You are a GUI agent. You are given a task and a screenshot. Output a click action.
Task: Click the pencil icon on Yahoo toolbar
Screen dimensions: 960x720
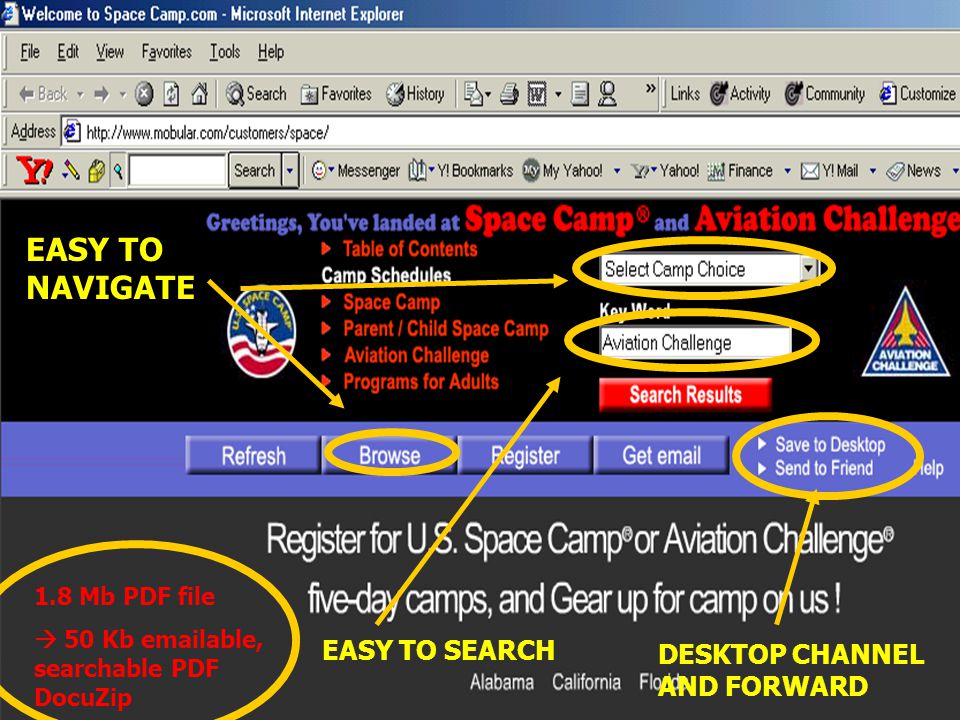tap(71, 170)
